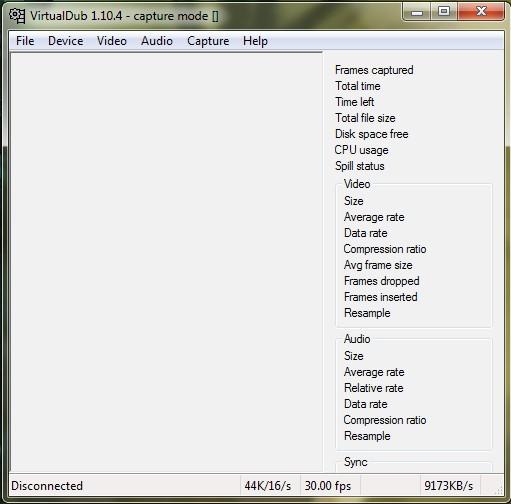Click the CPU usage label
Screen dimensions: 511x504
point(361,150)
